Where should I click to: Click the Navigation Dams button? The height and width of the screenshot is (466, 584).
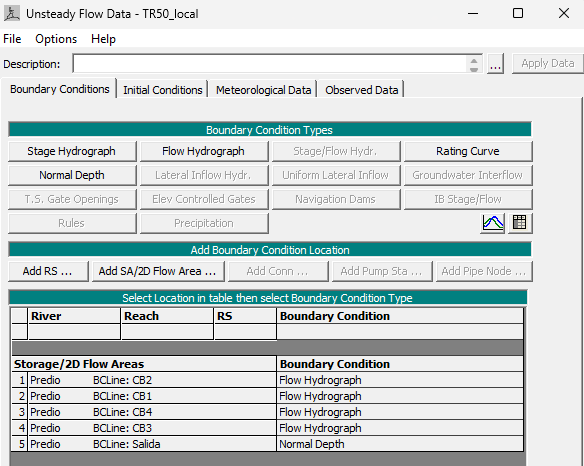[336, 199]
